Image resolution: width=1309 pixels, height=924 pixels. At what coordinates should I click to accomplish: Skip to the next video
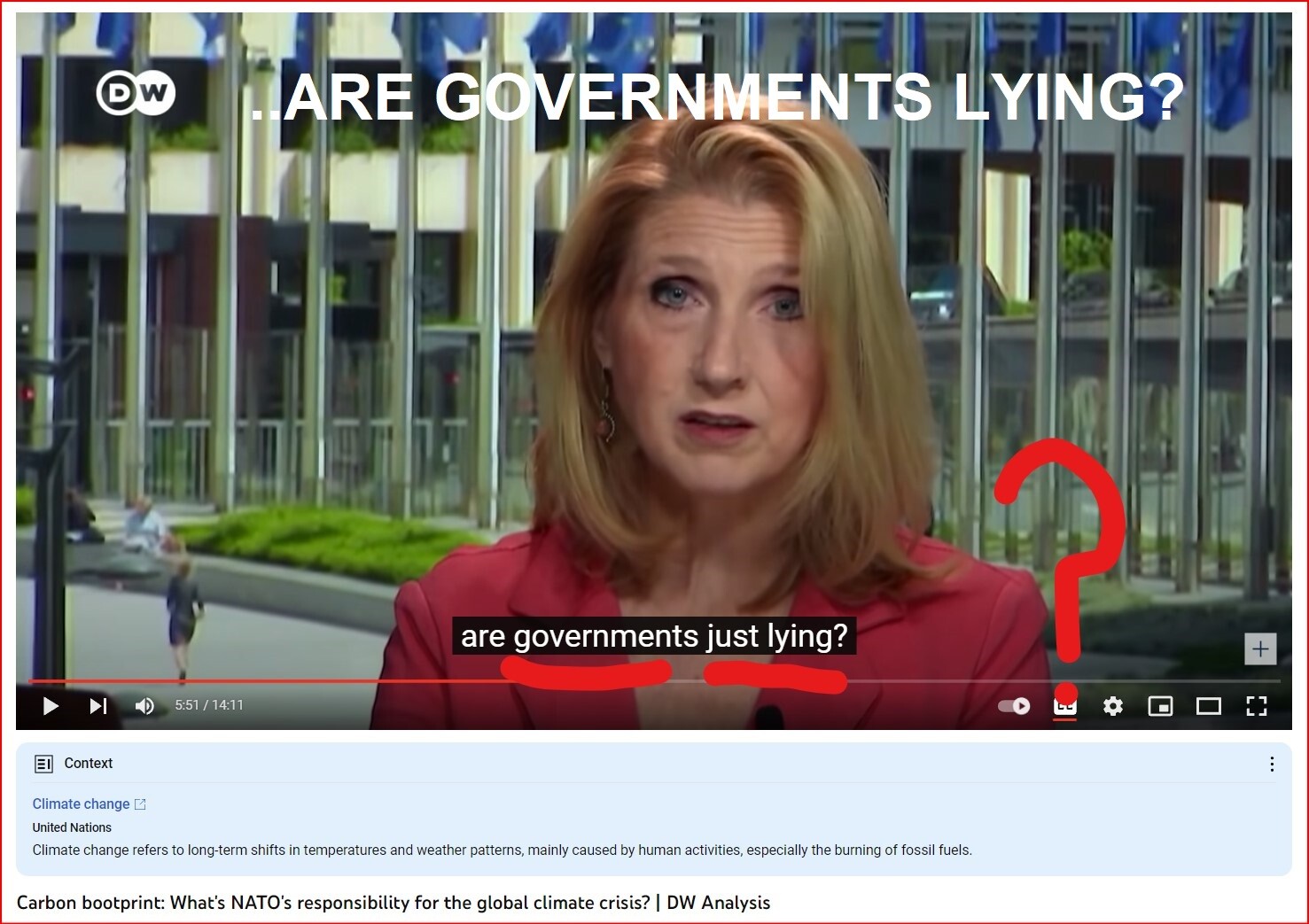pos(98,706)
